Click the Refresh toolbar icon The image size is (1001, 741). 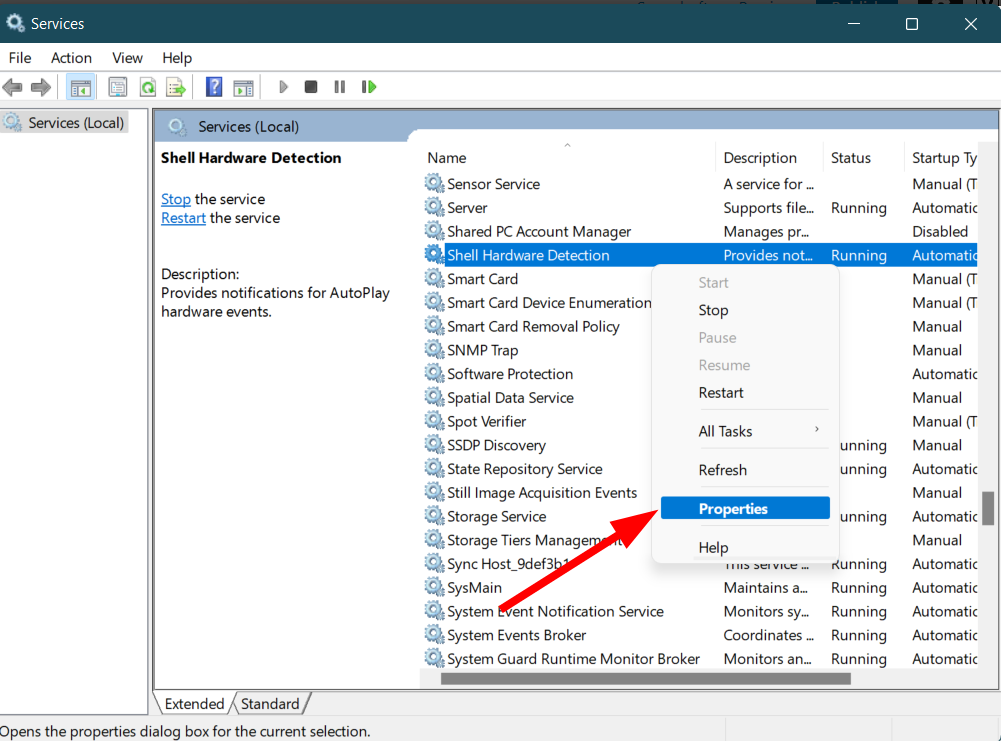pyautogui.click(x=147, y=87)
